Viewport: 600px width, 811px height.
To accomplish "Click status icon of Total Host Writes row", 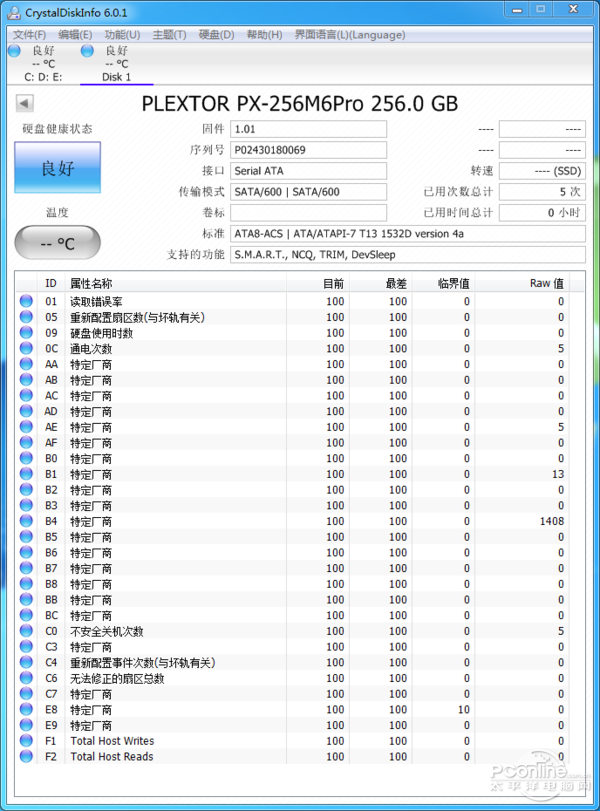I will [26, 741].
